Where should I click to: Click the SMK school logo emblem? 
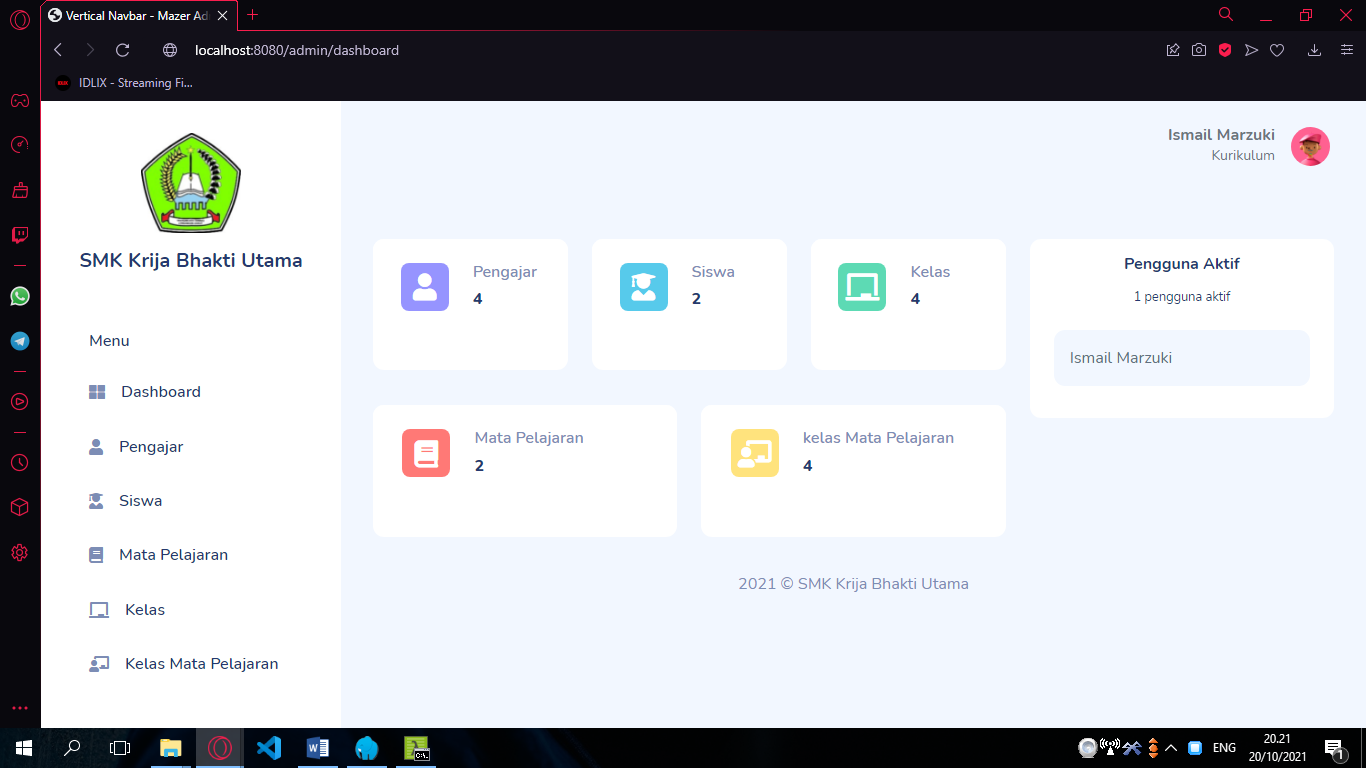point(191,183)
